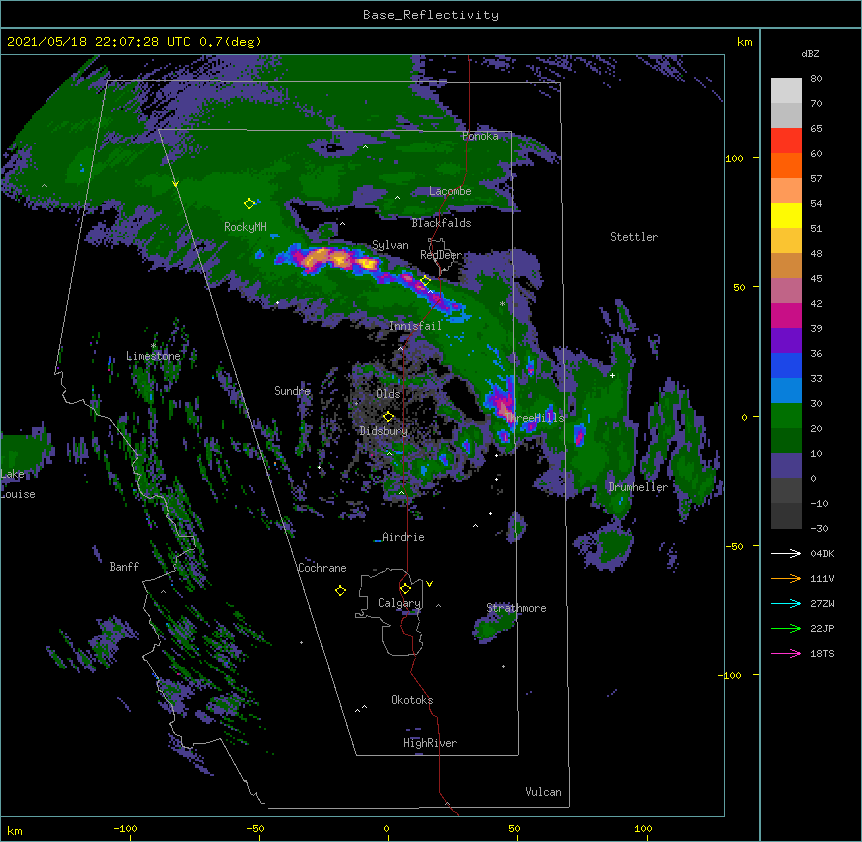Viewport: 862px width, 842px height.
Task: Click the yellow marker above RockyMH label
Action: 249,204
